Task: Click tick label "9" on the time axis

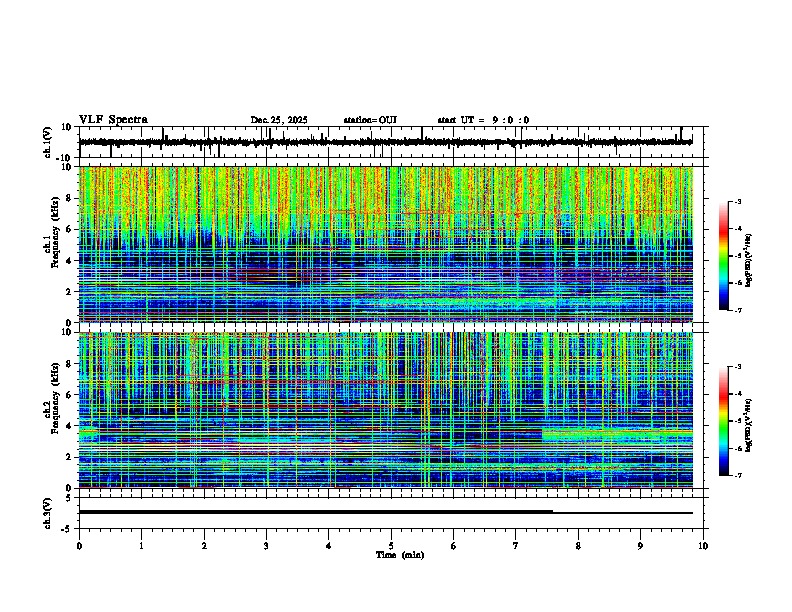Action: 640,546
